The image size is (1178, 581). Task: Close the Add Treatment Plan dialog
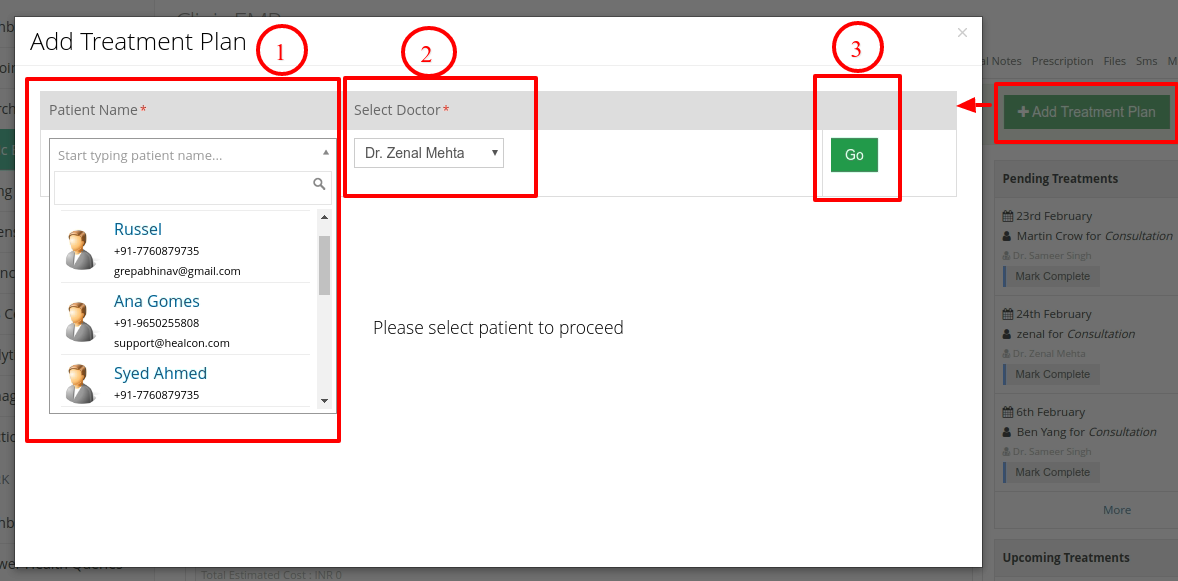962,32
